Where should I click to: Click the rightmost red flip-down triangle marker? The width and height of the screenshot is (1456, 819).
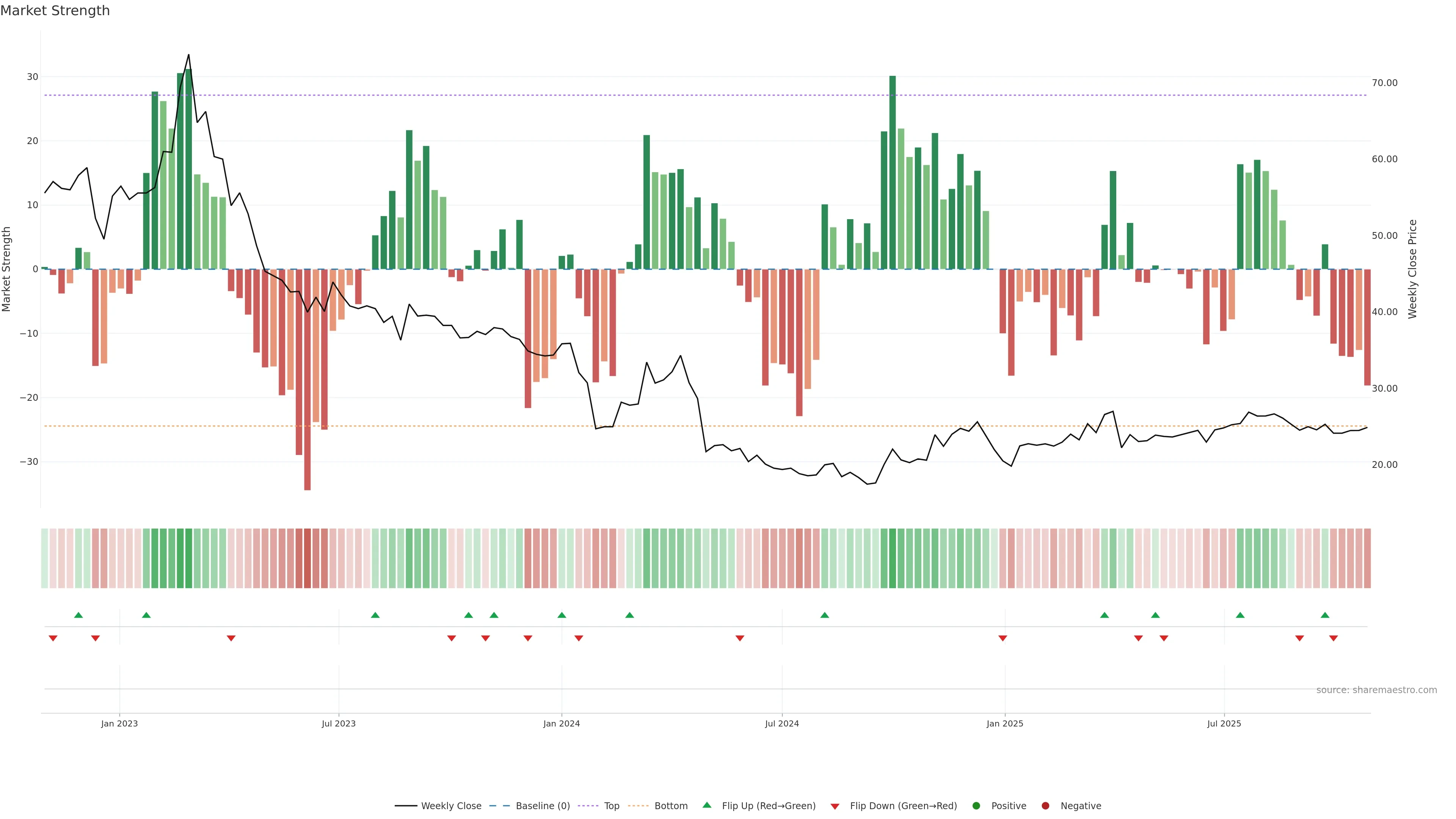tap(1334, 638)
